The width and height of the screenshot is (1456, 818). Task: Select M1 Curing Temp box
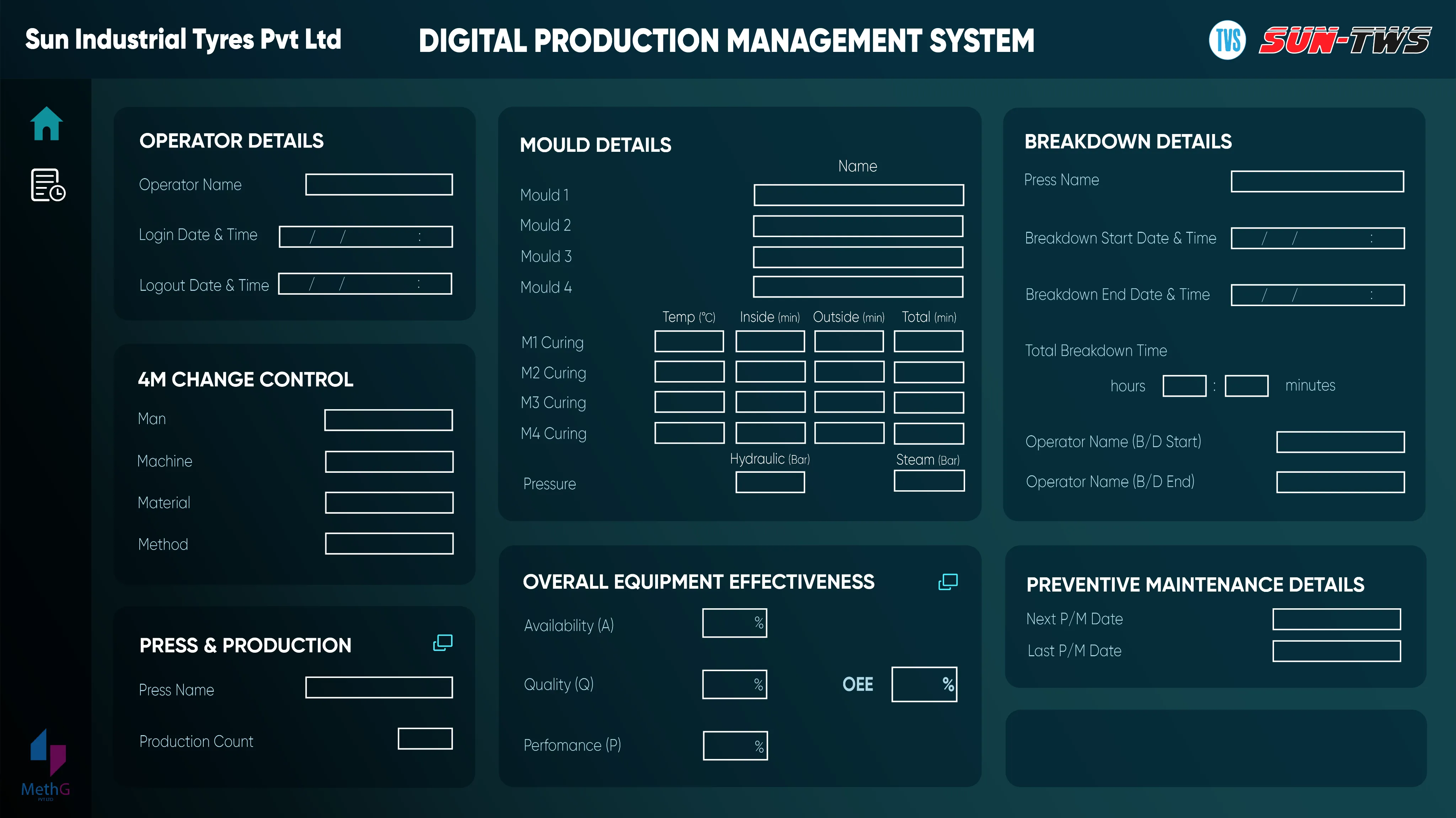click(689, 341)
